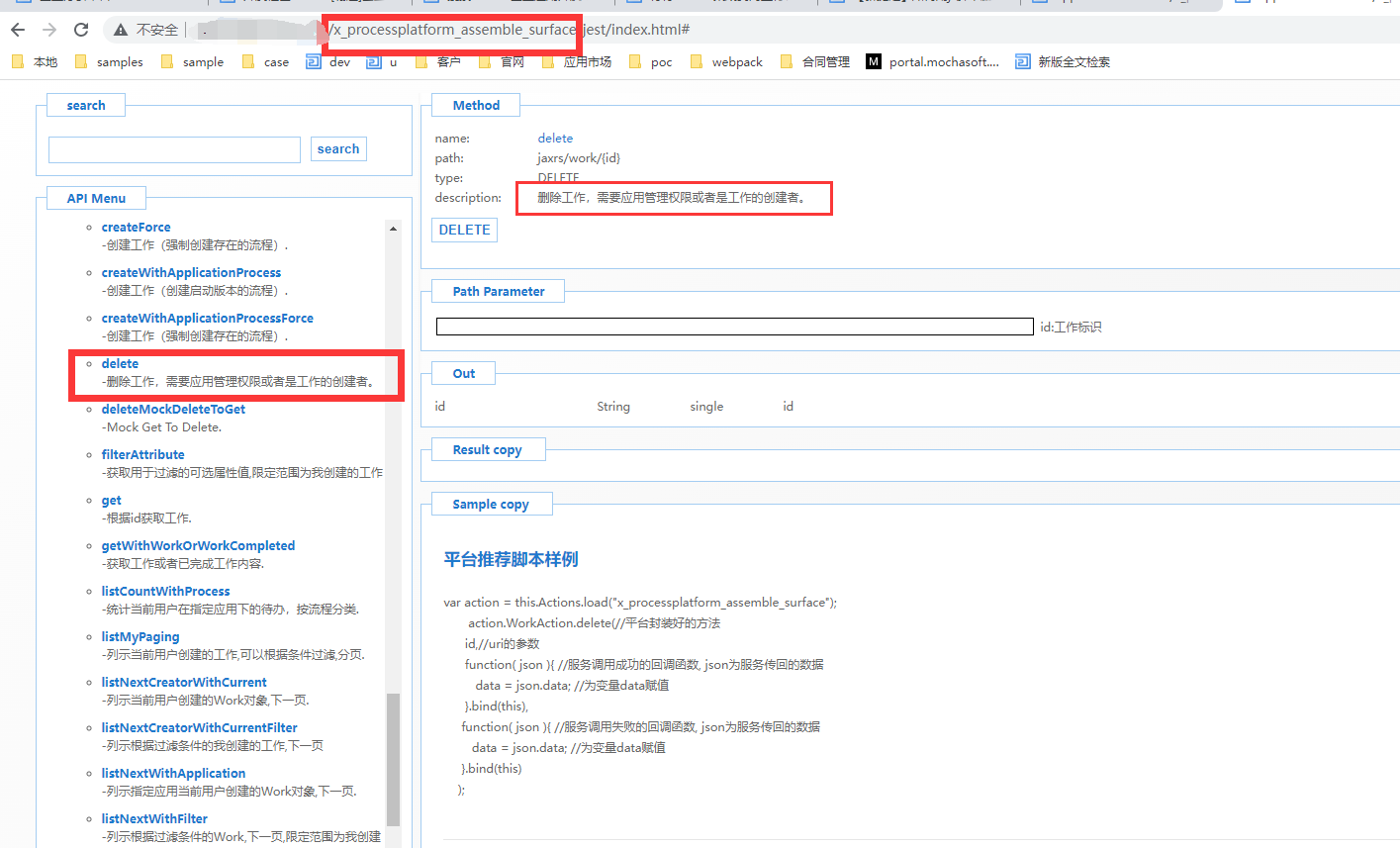Click the Path Parameter section heading
Viewport: 1400px width, 848px height.
tap(499, 291)
